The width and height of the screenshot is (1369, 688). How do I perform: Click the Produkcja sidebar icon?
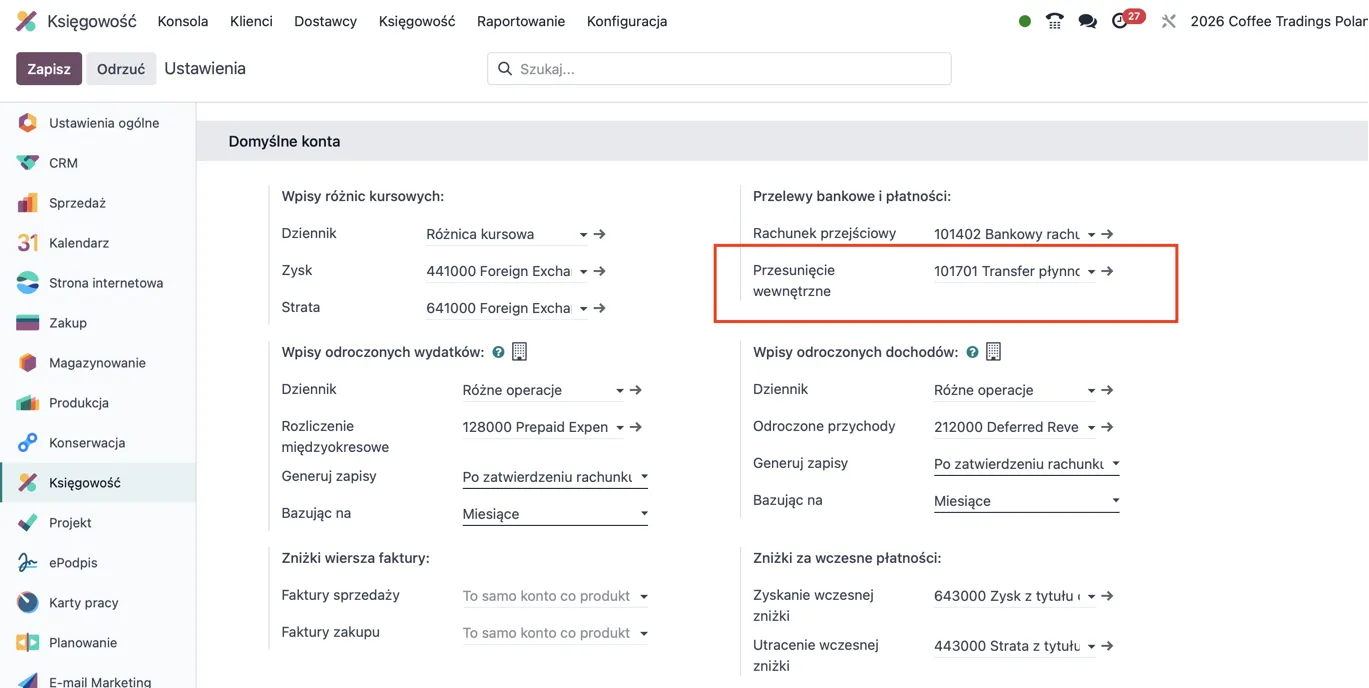(x=28, y=403)
